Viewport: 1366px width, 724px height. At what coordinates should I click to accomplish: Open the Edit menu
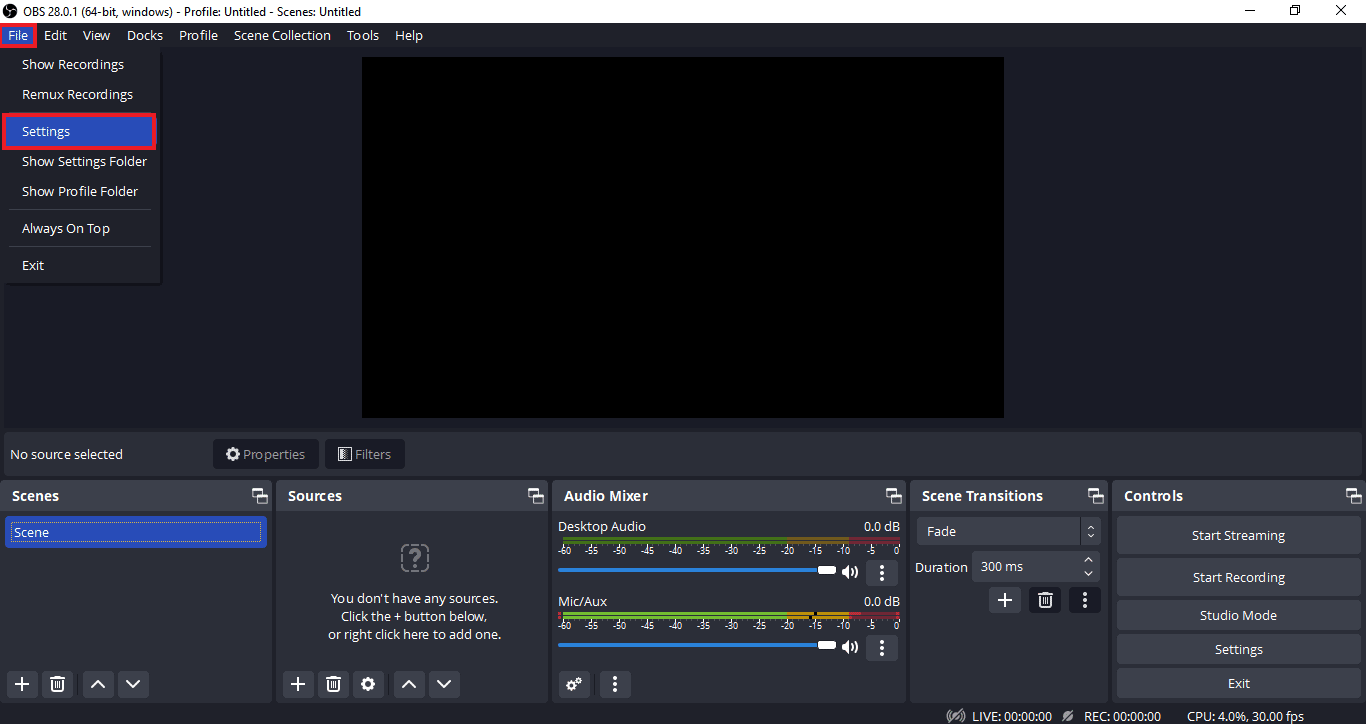(x=55, y=35)
